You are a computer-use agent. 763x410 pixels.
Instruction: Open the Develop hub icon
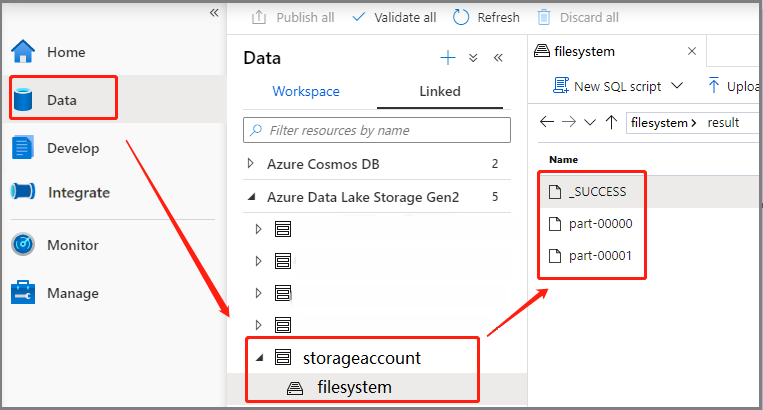point(23,148)
